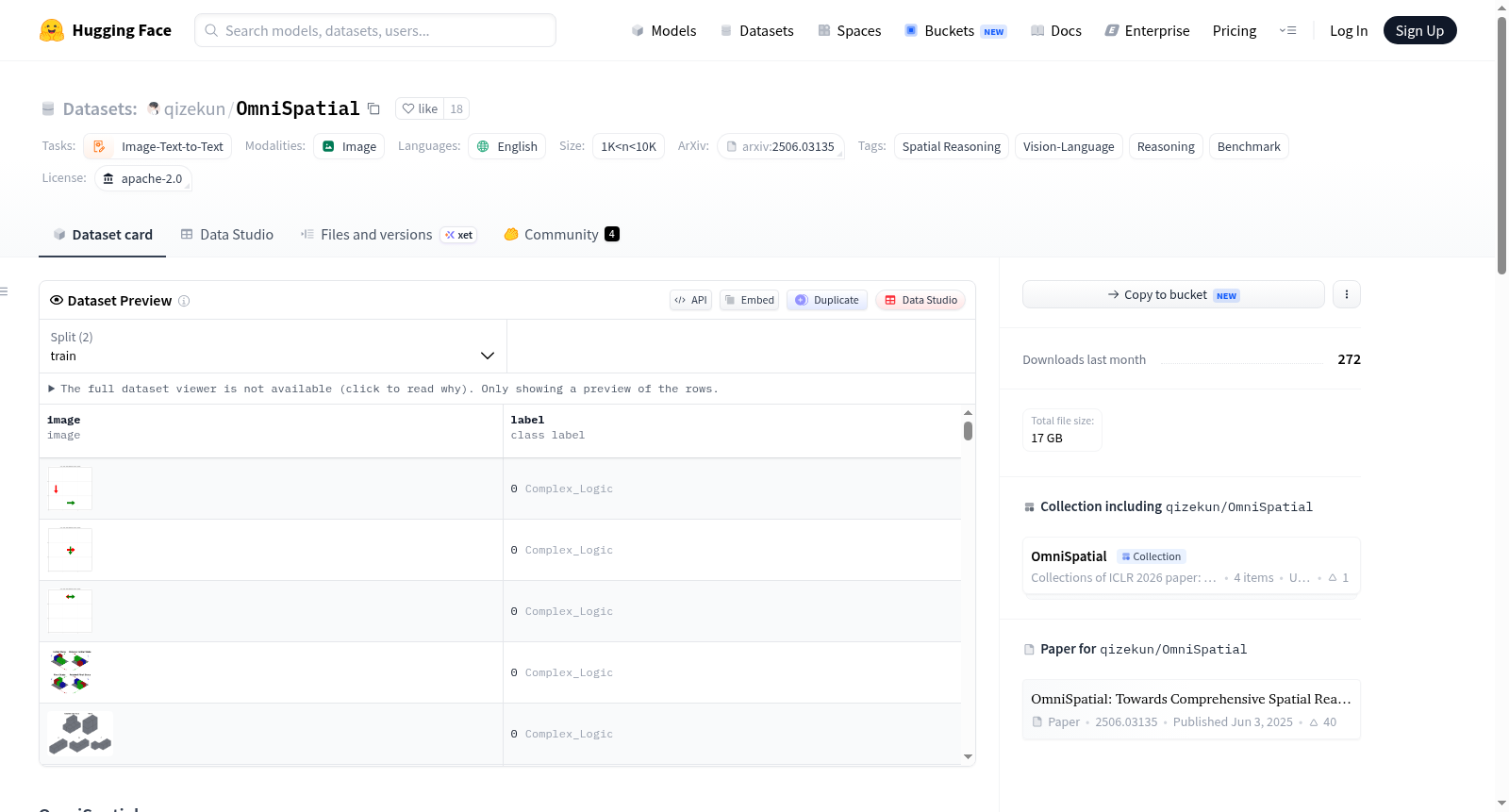Open the apache-2.0 license tag
The width and height of the screenshot is (1509, 812).
[x=143, y=178]
